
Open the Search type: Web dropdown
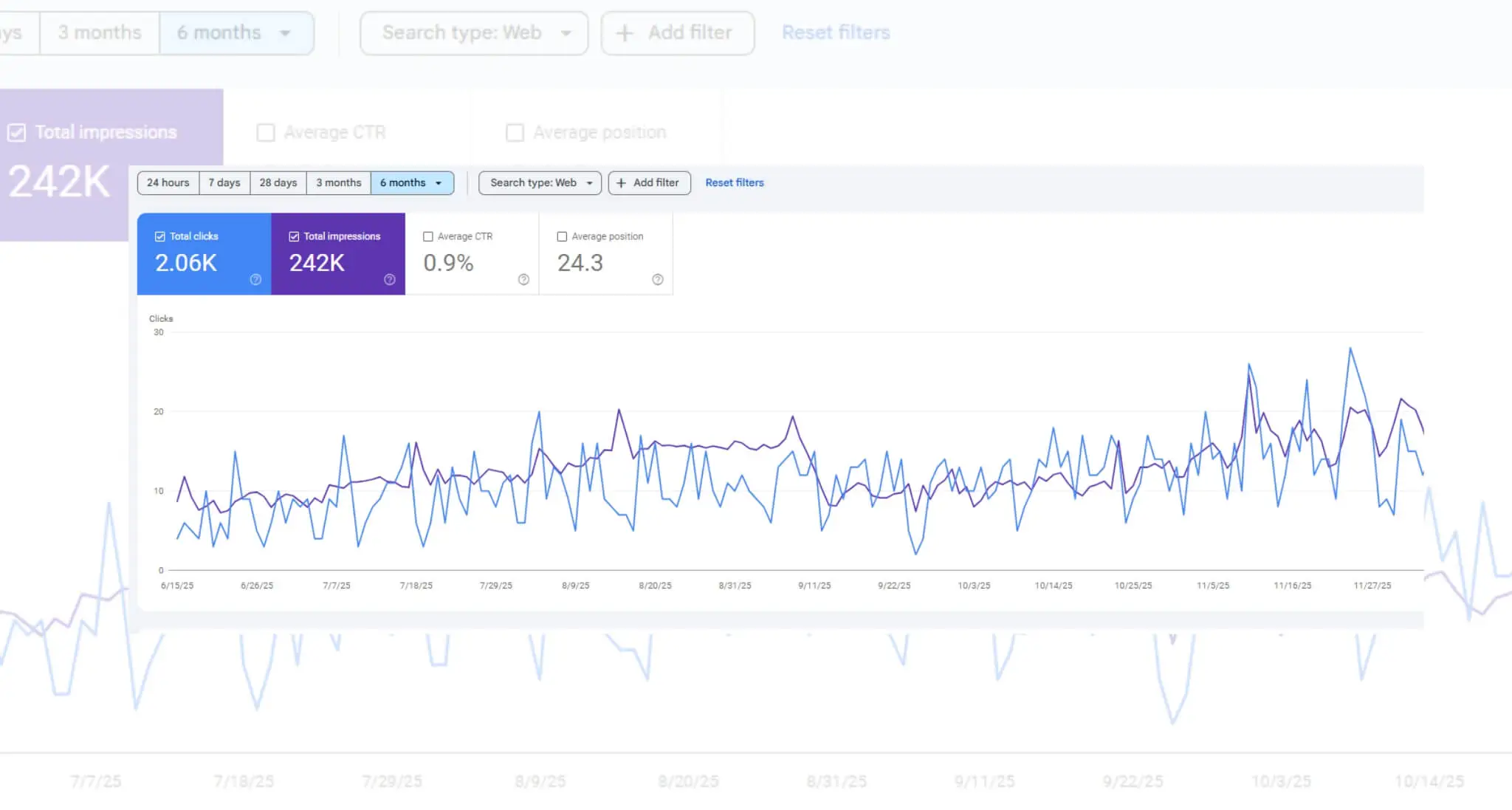point(539,182)
